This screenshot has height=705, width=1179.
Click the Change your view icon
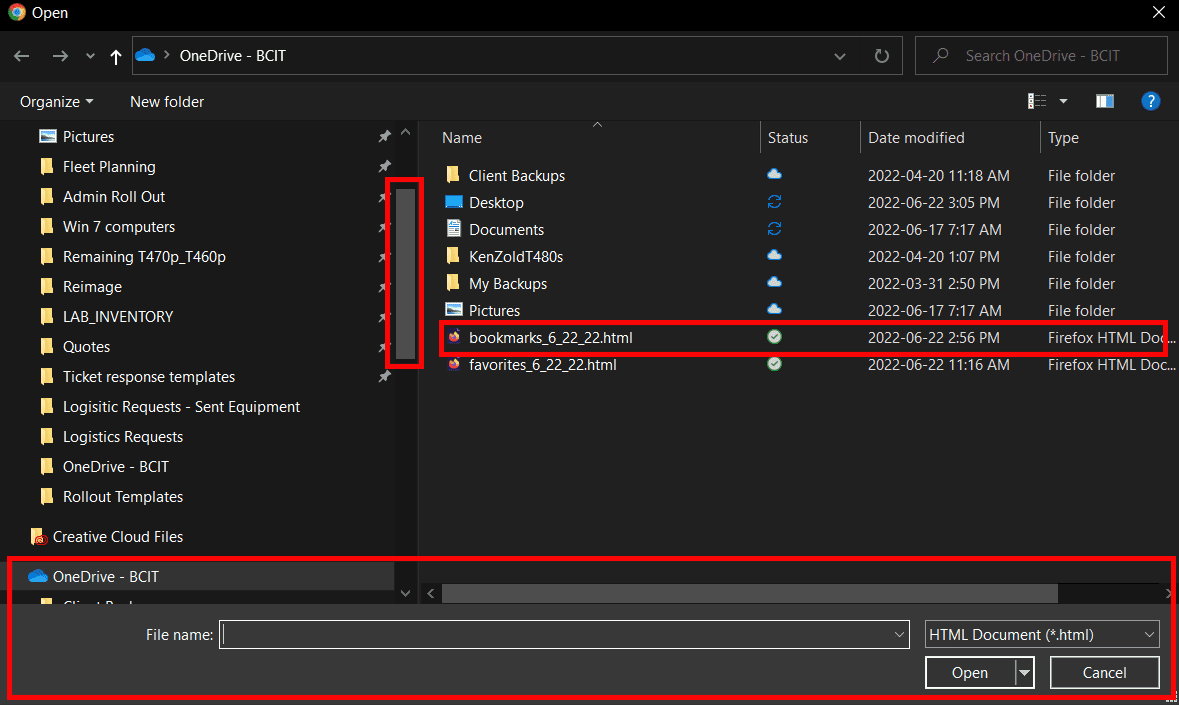click(x=1037, y=101)
